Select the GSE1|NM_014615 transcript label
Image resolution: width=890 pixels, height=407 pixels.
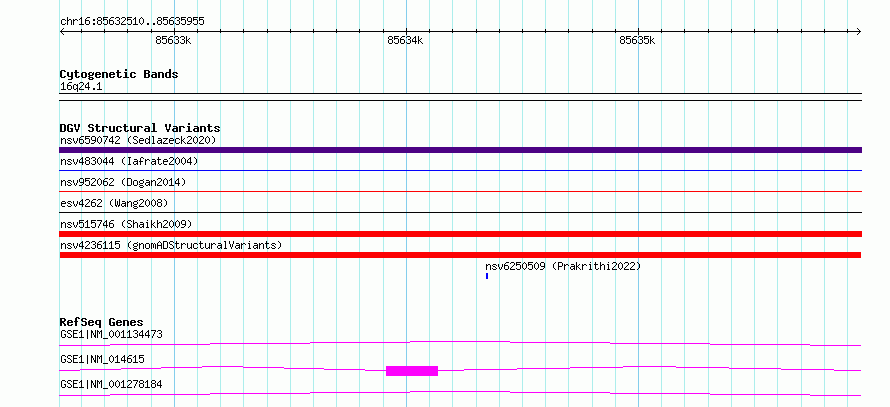pos(102,359)
